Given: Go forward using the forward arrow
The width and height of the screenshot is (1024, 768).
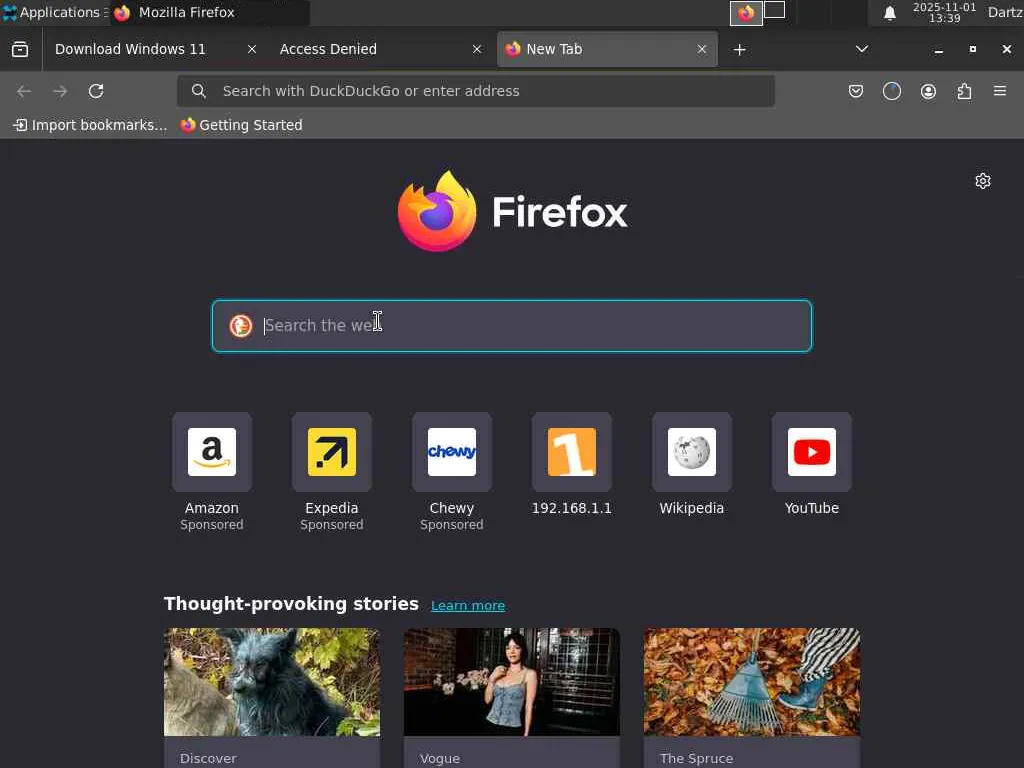Looking at the screenshot, I should pyautogui.click(x=60, y=91).
